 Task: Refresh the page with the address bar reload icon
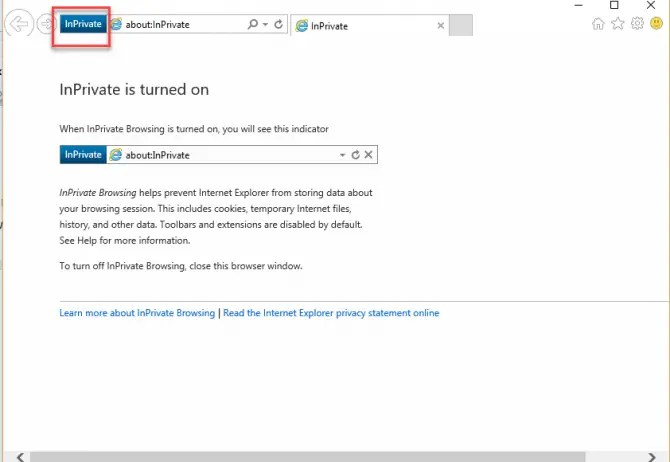pyautogui.click(x=278, y=24)
